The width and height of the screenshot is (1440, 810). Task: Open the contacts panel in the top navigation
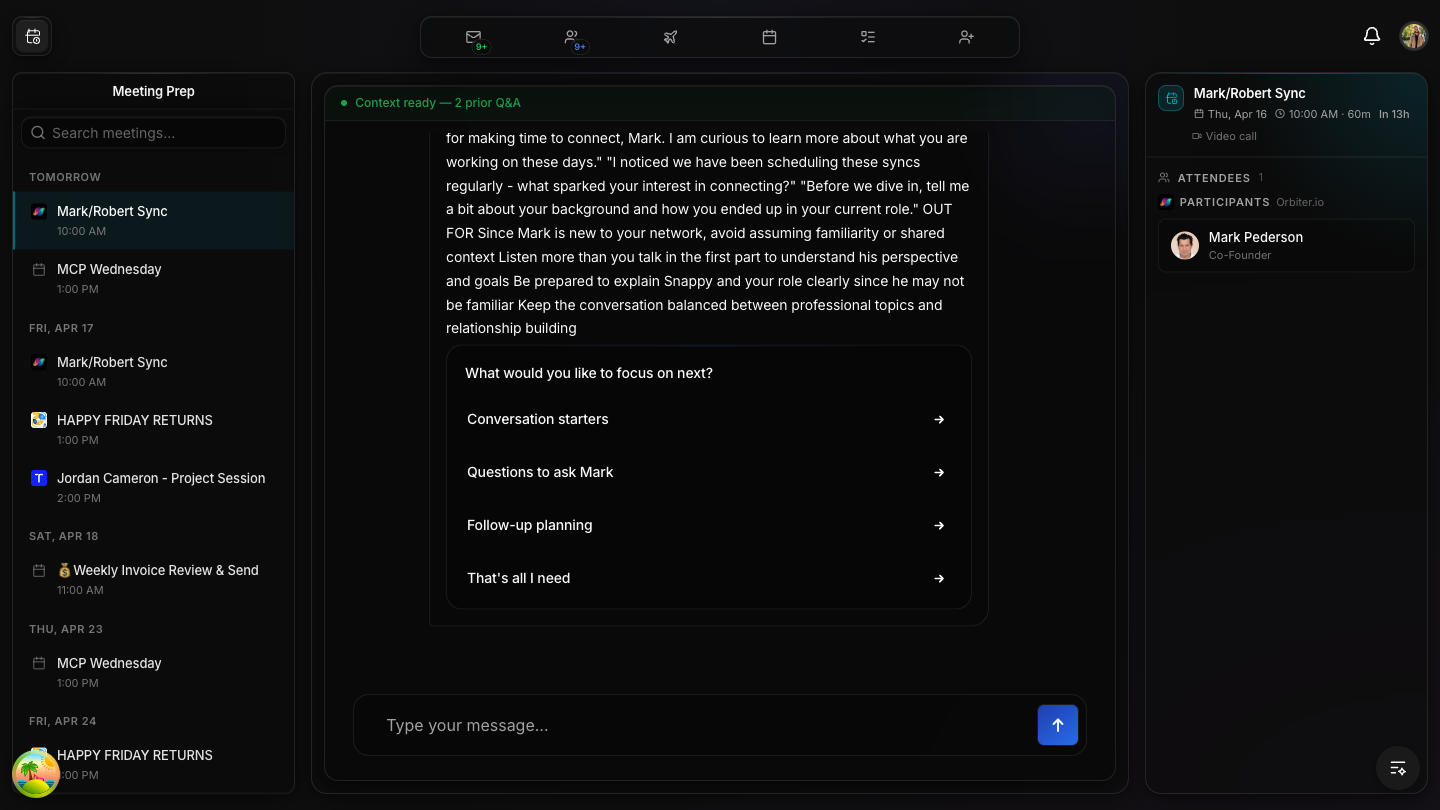click(x=572, y=37)
